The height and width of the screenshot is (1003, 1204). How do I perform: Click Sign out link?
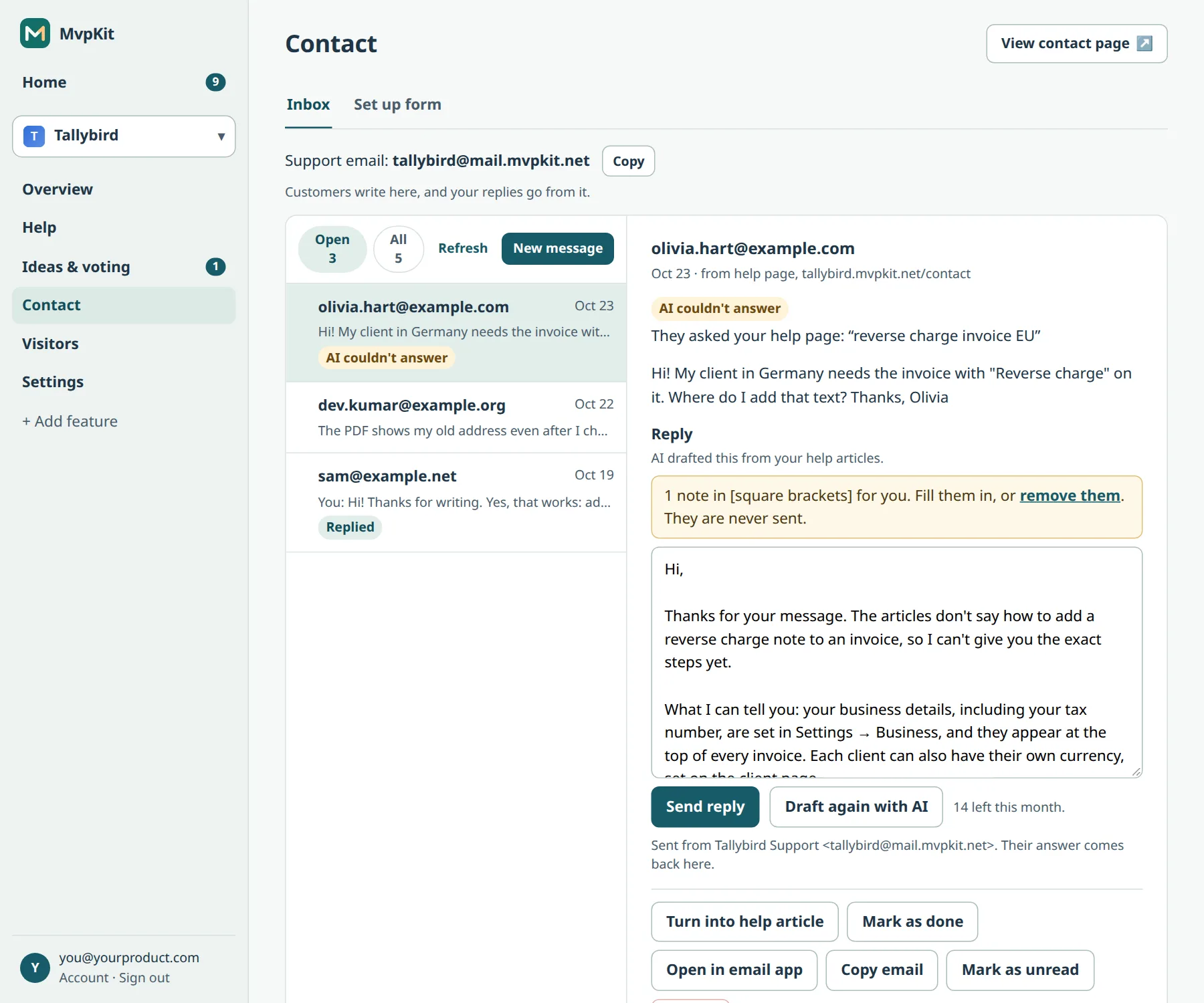144,978
